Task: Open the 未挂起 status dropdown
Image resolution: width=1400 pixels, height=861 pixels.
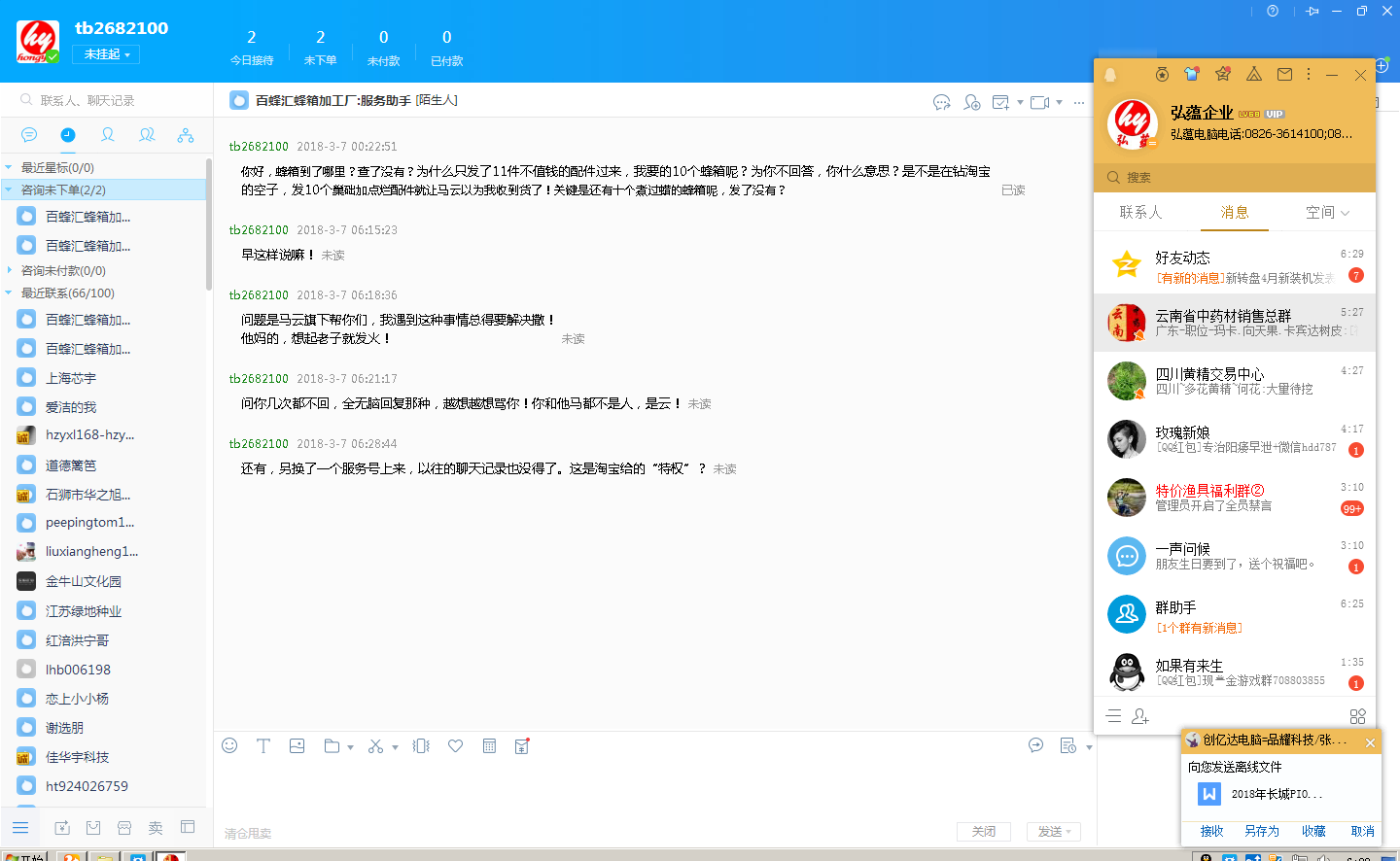Action: click(x=106, y=54)
